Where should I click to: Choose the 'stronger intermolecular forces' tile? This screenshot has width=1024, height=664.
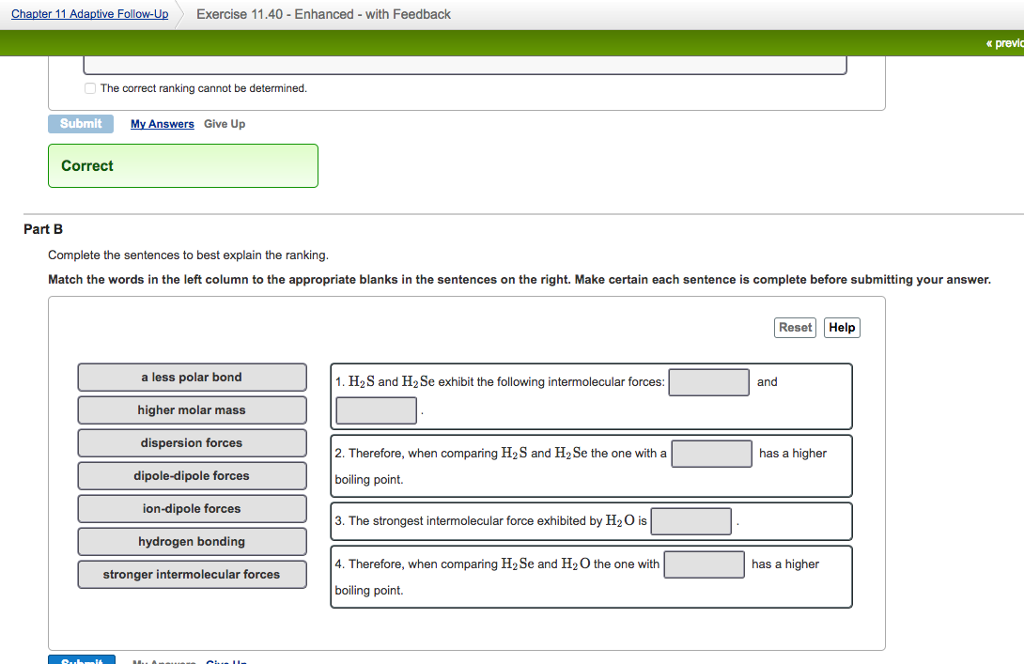(x=192, y=575)
